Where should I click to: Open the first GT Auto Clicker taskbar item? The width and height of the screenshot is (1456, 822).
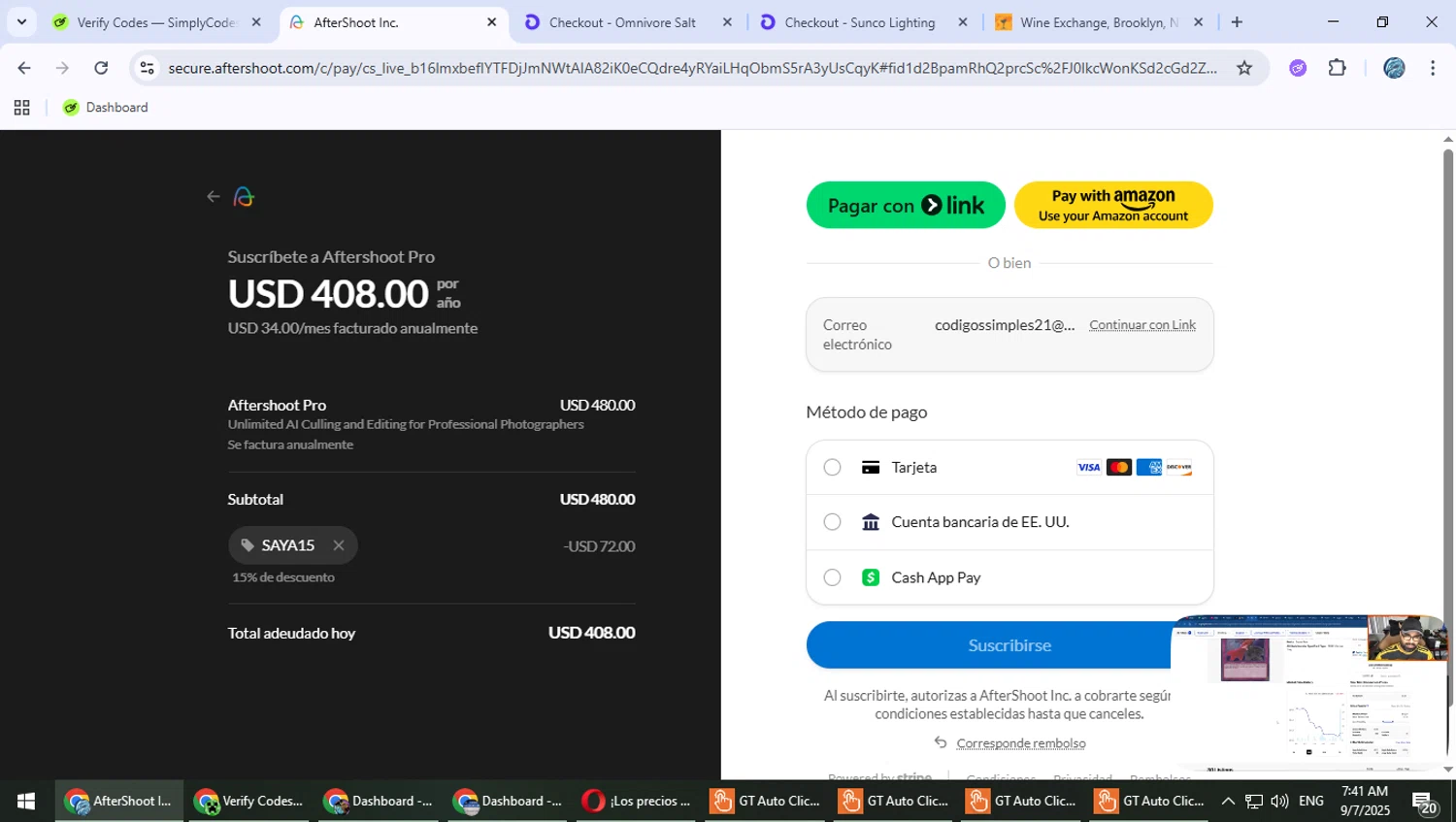(766, 802)
